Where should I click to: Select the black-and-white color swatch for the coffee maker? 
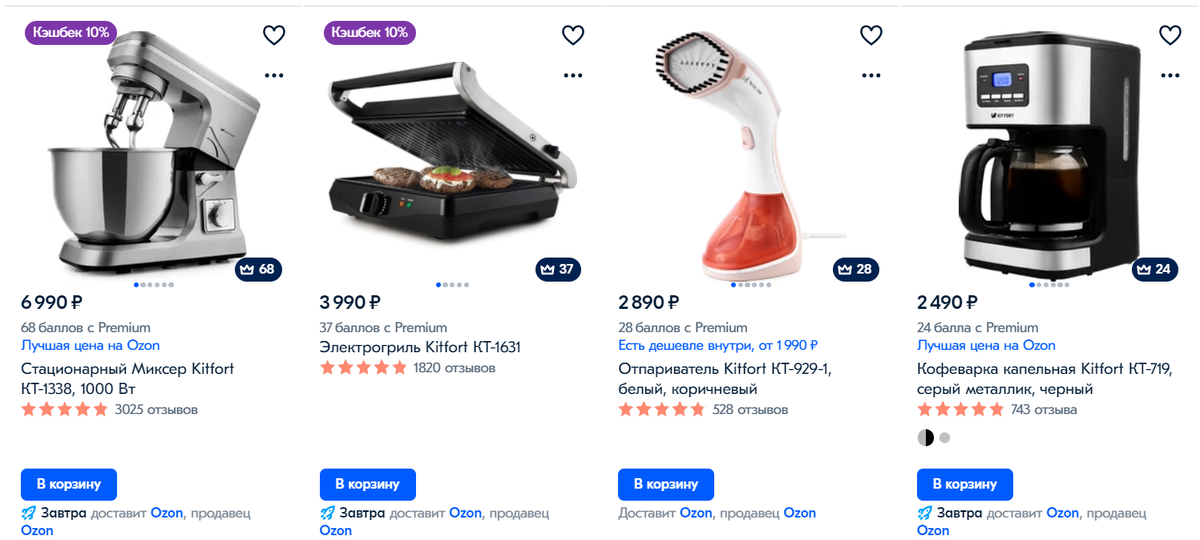click(x=925, y=438)
